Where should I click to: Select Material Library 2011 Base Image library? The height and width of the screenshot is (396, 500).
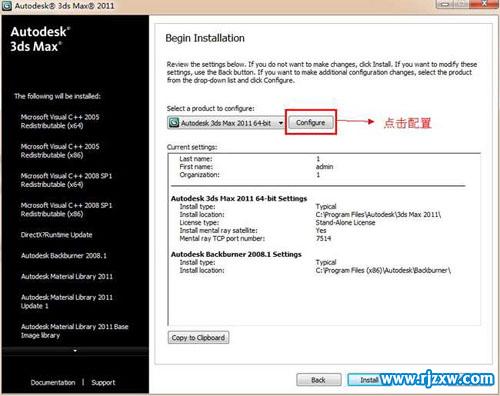pyautogui.click(x=74, y=331)
